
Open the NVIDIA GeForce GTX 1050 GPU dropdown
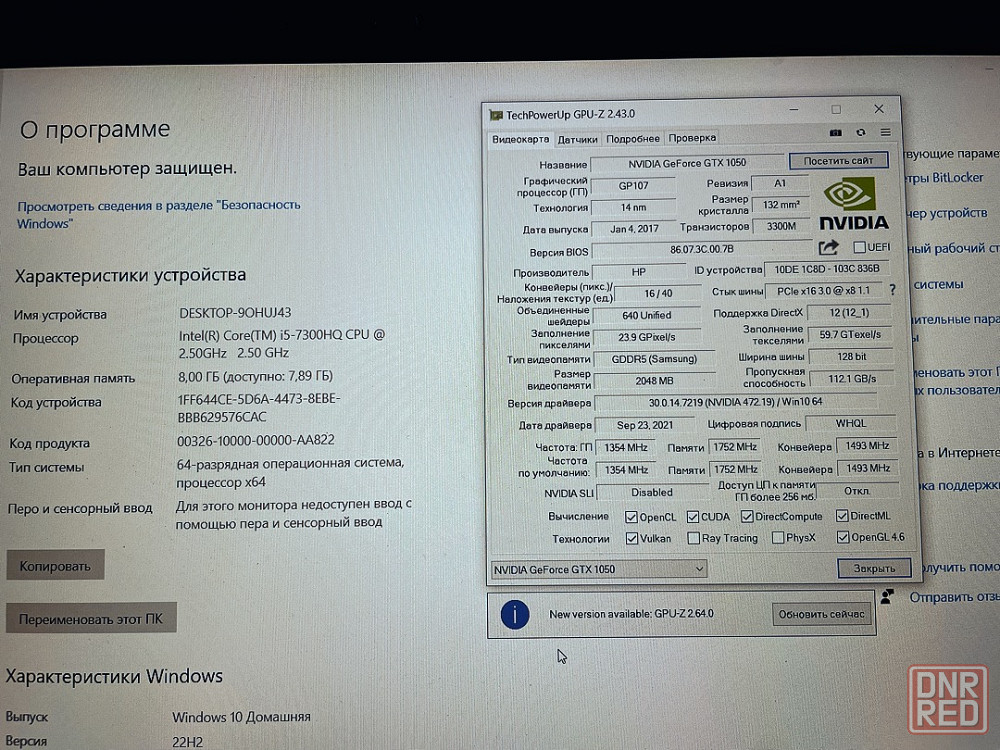point(599,569)
